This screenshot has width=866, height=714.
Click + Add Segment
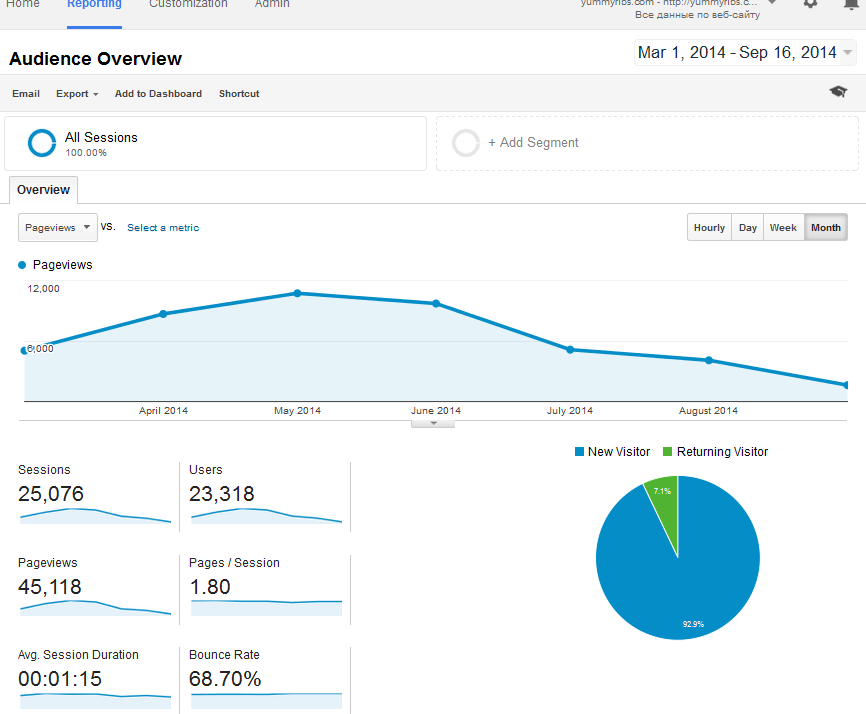tap(533, 142)
